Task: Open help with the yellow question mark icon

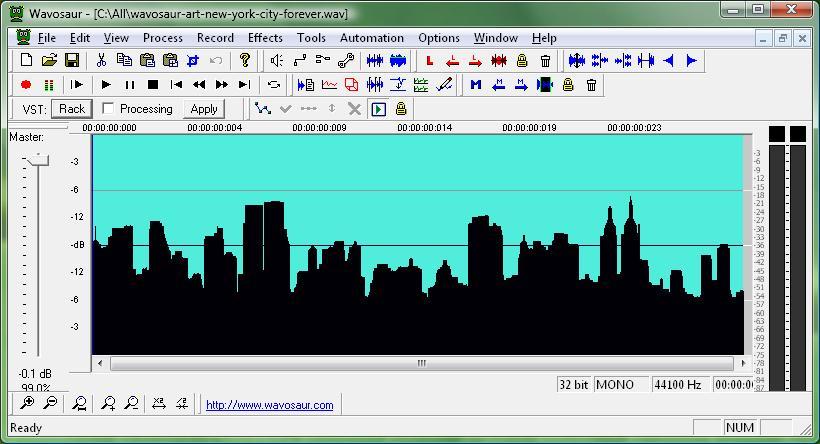Action: tap(244, 60)
